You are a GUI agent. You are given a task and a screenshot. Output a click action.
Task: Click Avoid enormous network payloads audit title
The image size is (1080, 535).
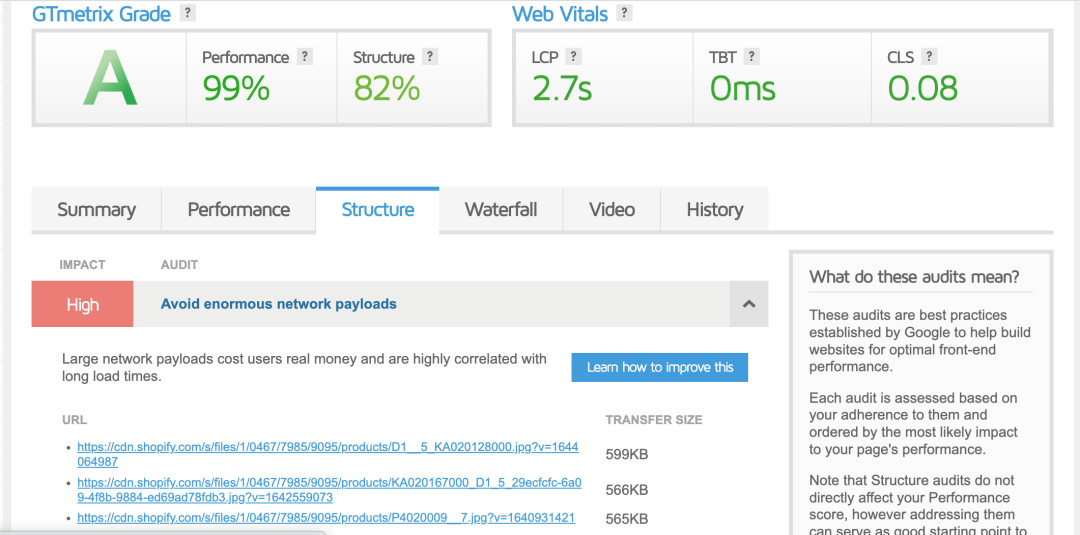pyautogui.click(x=278, y=304)
